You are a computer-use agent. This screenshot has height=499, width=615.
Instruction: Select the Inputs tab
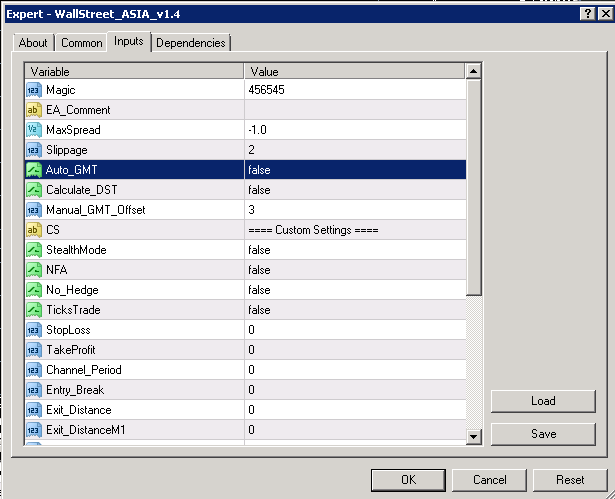click(x=129, y=41)
